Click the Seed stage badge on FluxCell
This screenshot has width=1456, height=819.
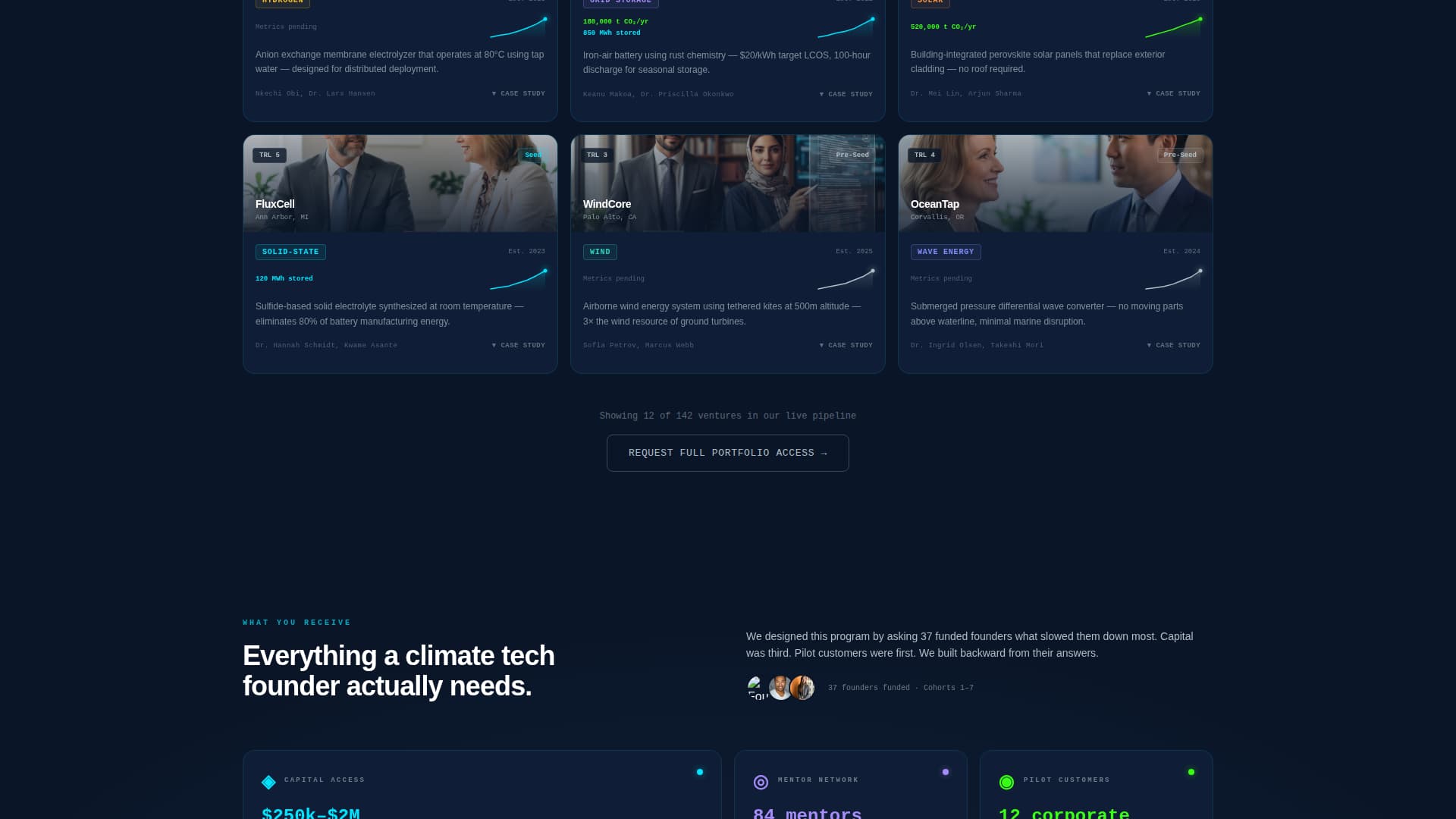click(533, 155)
